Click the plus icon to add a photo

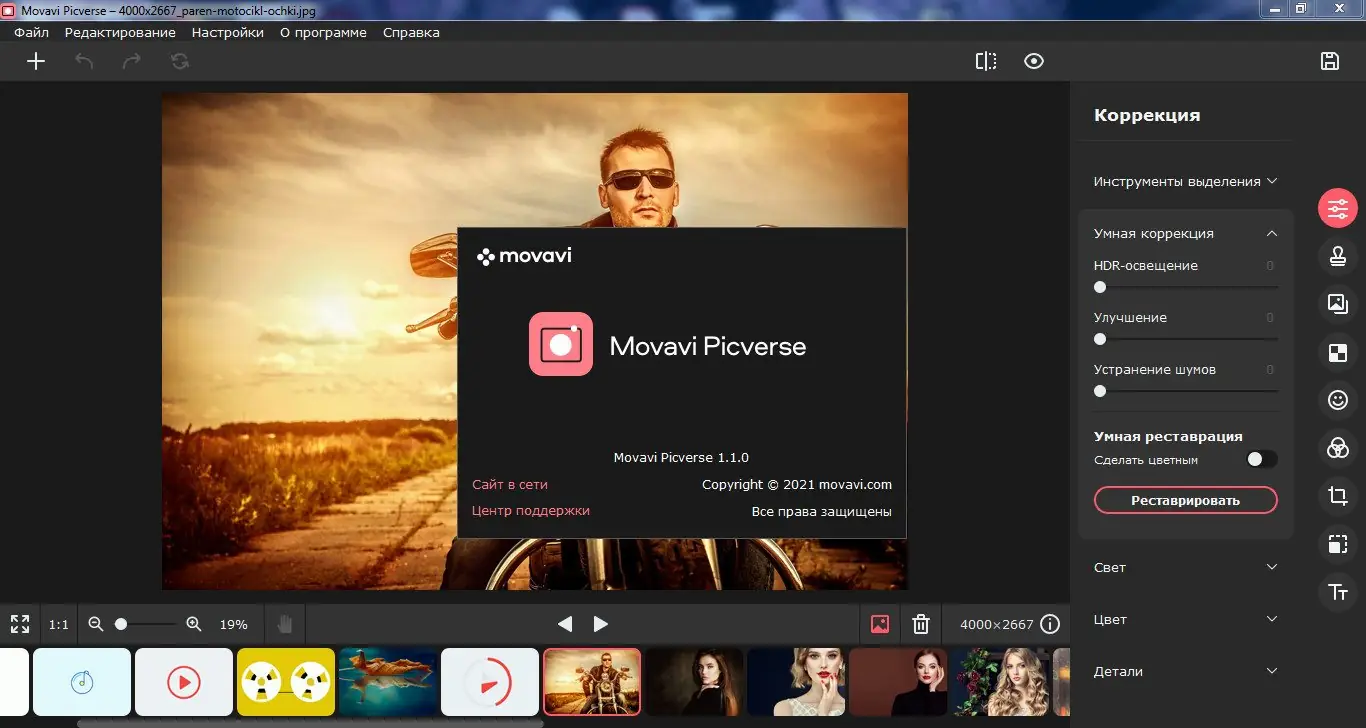tap(36, 61)
